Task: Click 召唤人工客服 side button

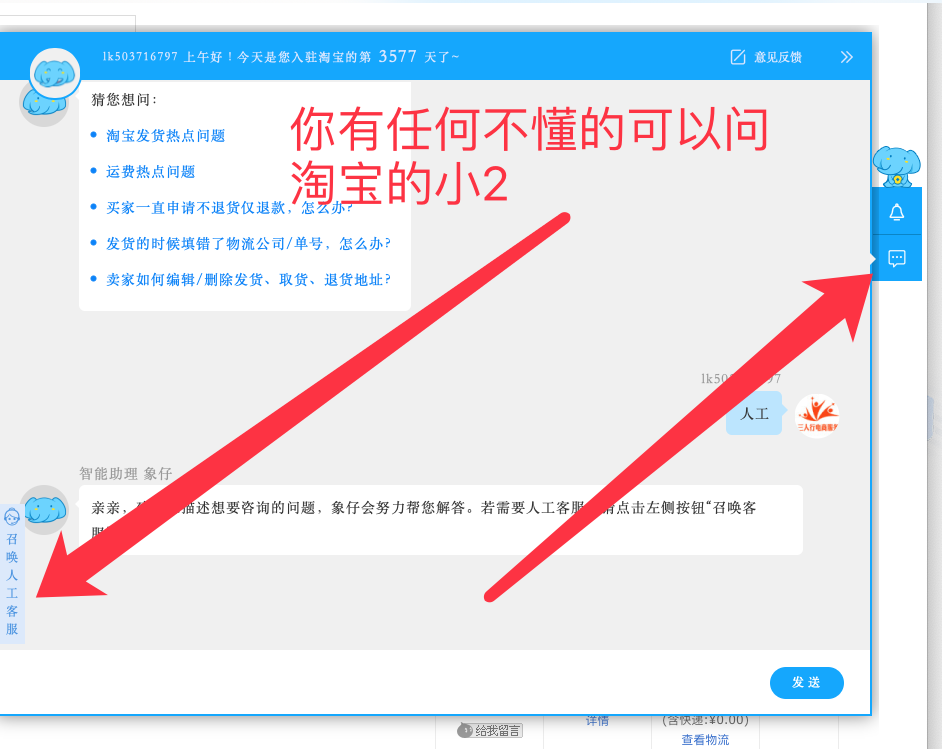Action: tap(12, 574)
